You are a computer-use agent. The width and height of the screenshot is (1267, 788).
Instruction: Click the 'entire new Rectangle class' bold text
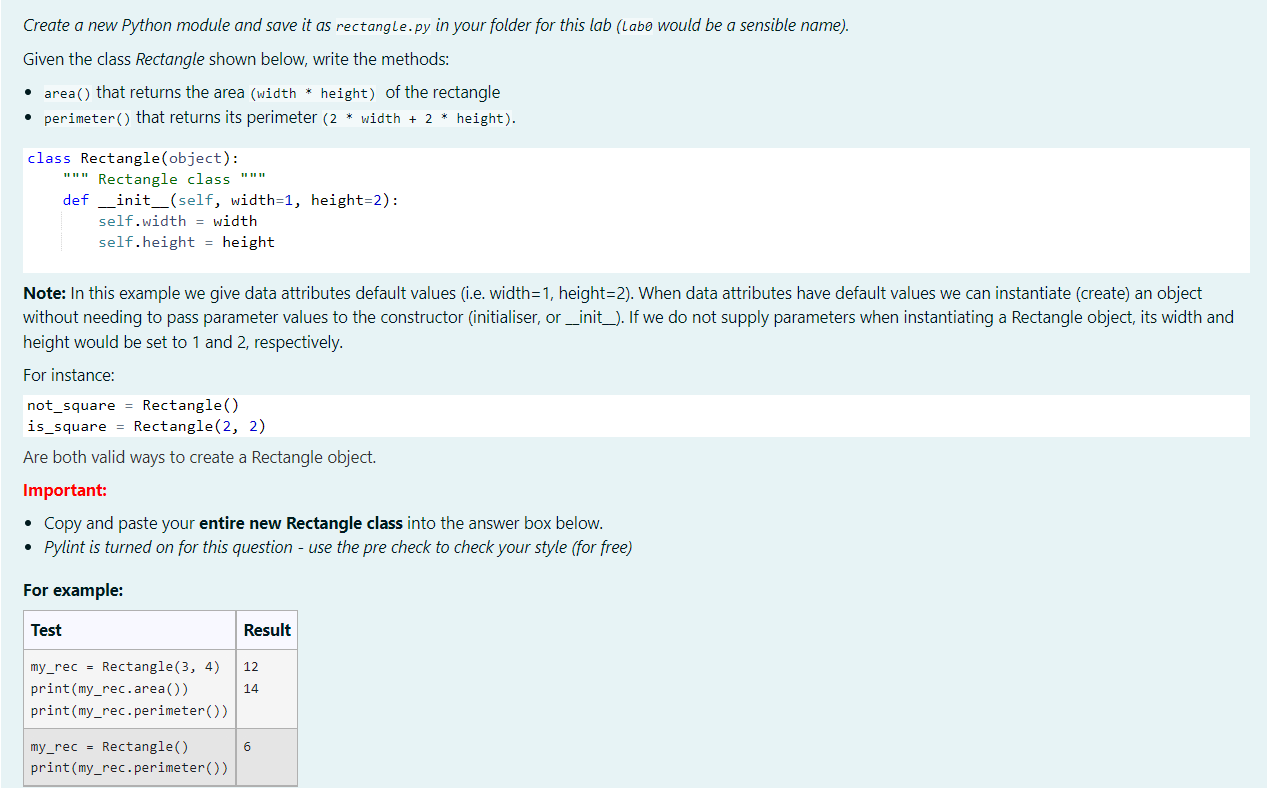301,523
